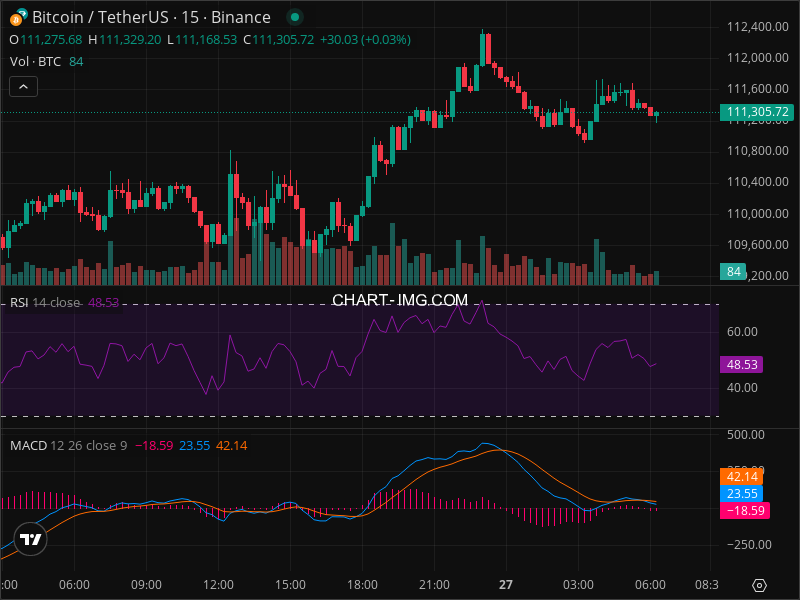Click the orange MACD signal 42.14 tag

[741, 478]
